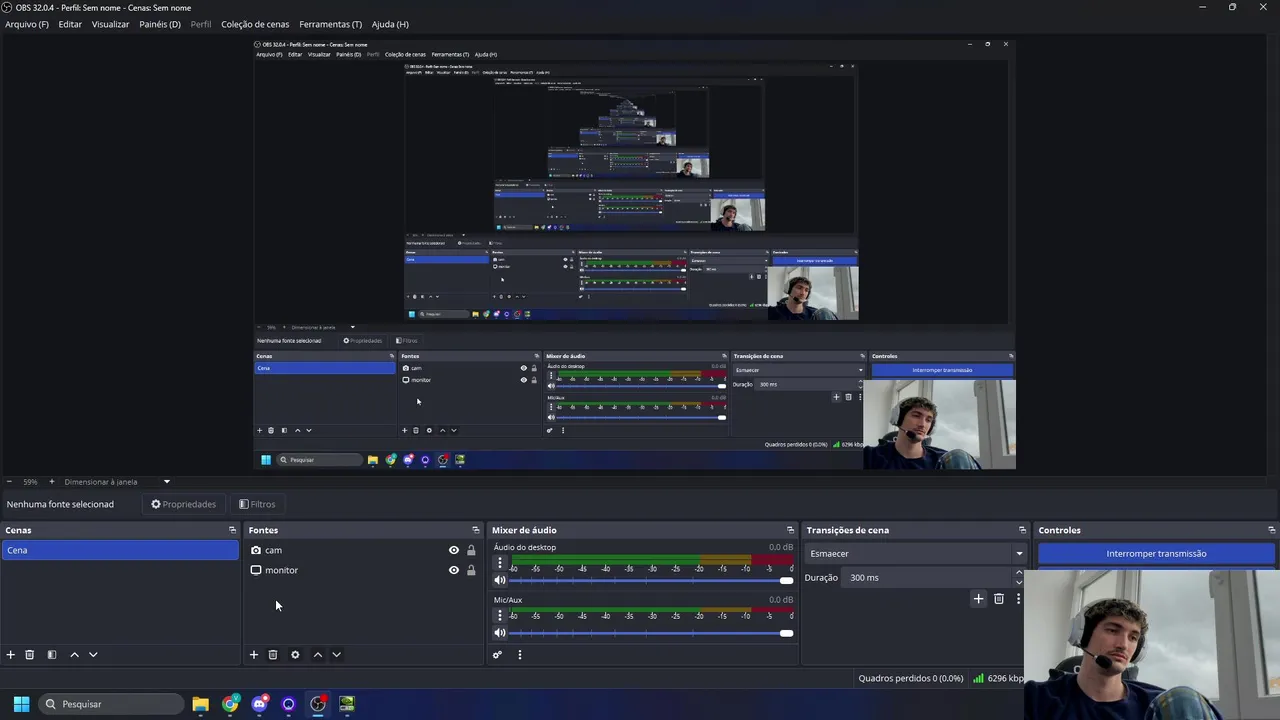
Task: Click Propriedades button in source toolbar
Action: [183, 504]
